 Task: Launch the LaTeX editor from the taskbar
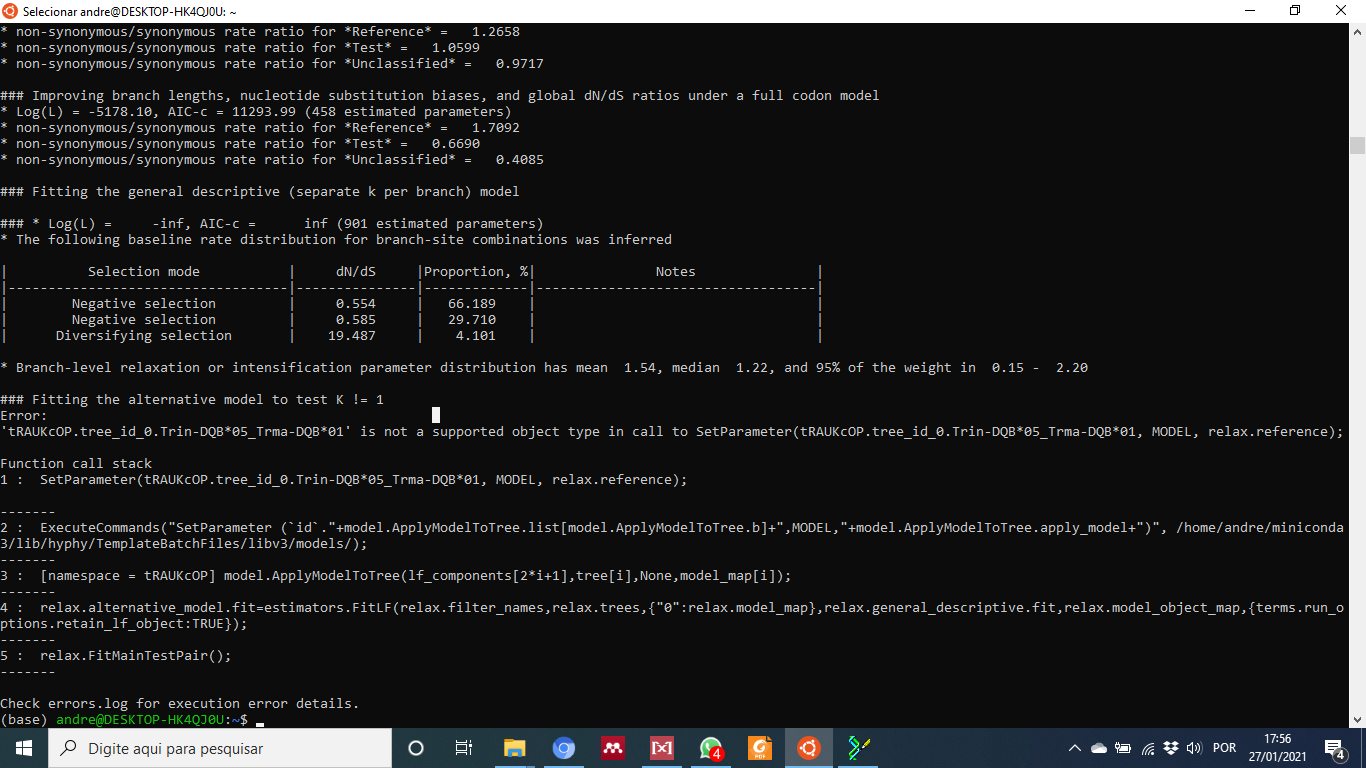pos(662,747)
